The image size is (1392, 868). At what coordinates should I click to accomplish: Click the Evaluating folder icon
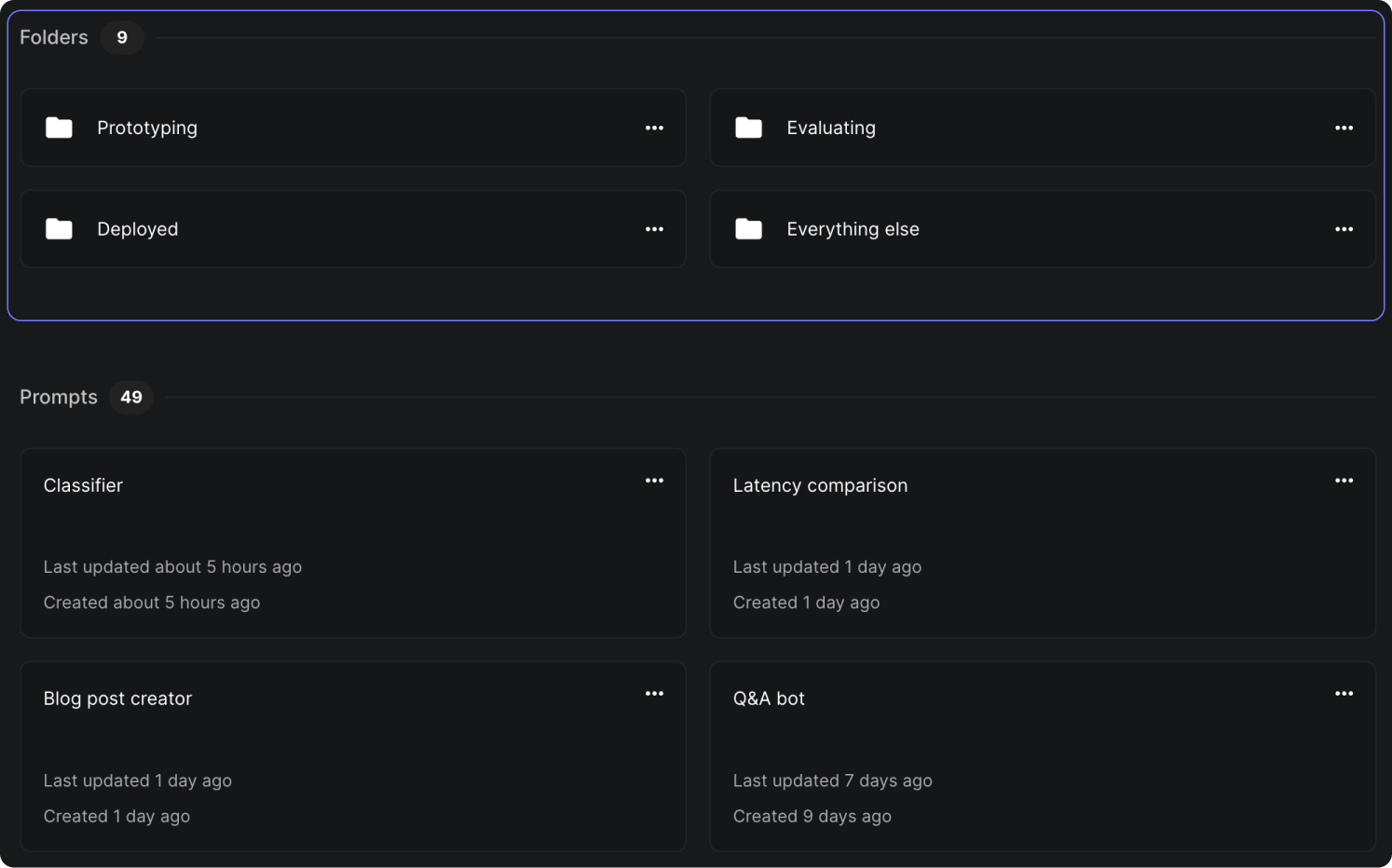748,128
